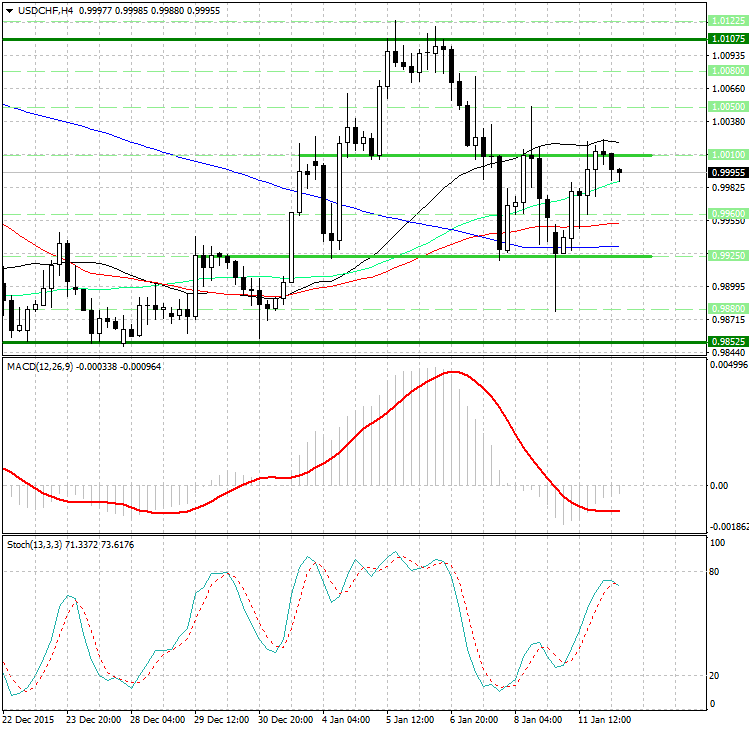
Task: Click the 30 Dec 20:00 time label
Action: click(288, 719)
